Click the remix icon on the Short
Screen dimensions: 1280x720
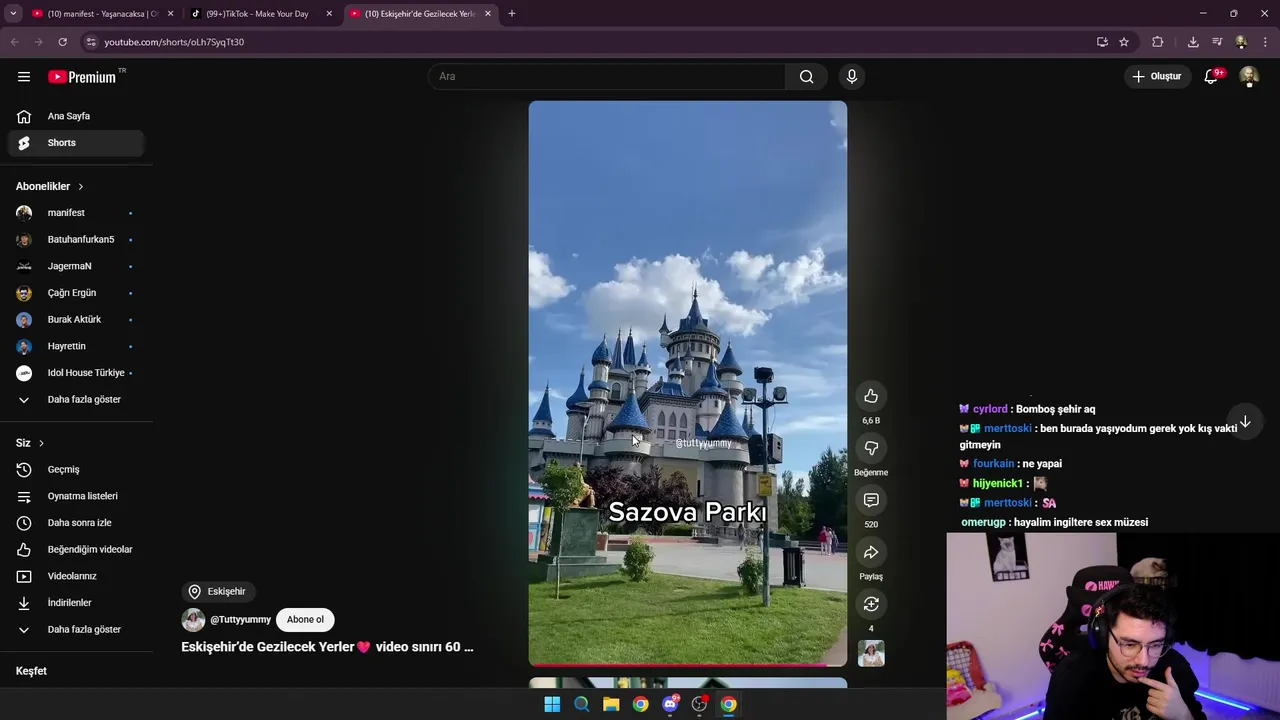tap(871, 604)
